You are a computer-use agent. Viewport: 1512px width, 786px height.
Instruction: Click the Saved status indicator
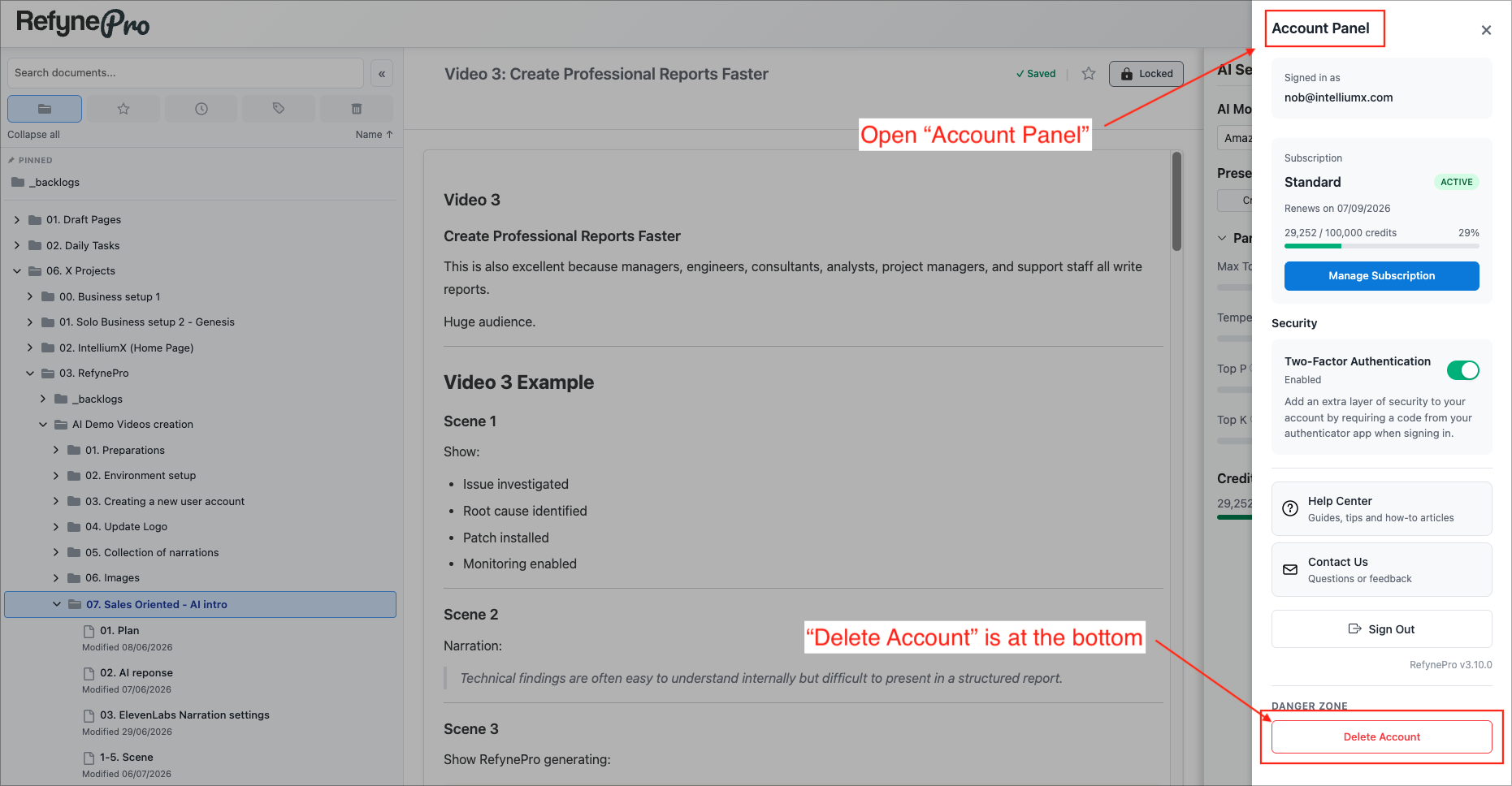click(x=1036, y=74)
